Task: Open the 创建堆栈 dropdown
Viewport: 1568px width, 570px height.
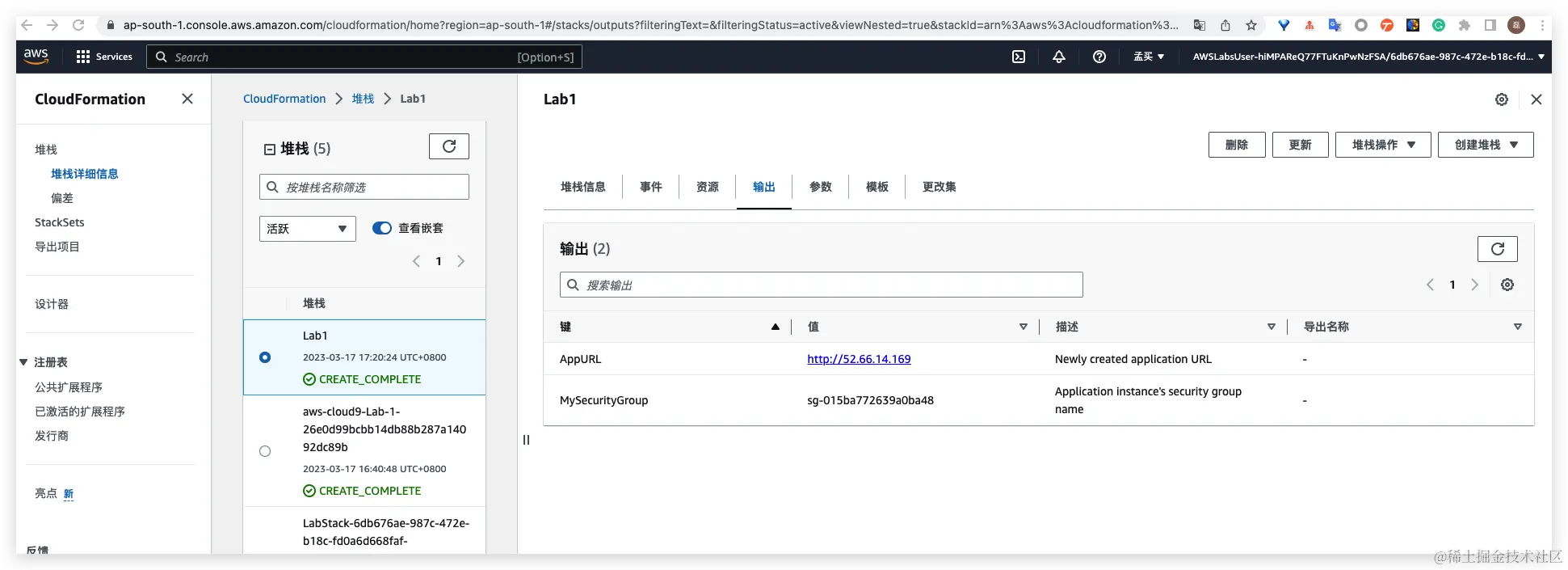Action: [1486, 145]
